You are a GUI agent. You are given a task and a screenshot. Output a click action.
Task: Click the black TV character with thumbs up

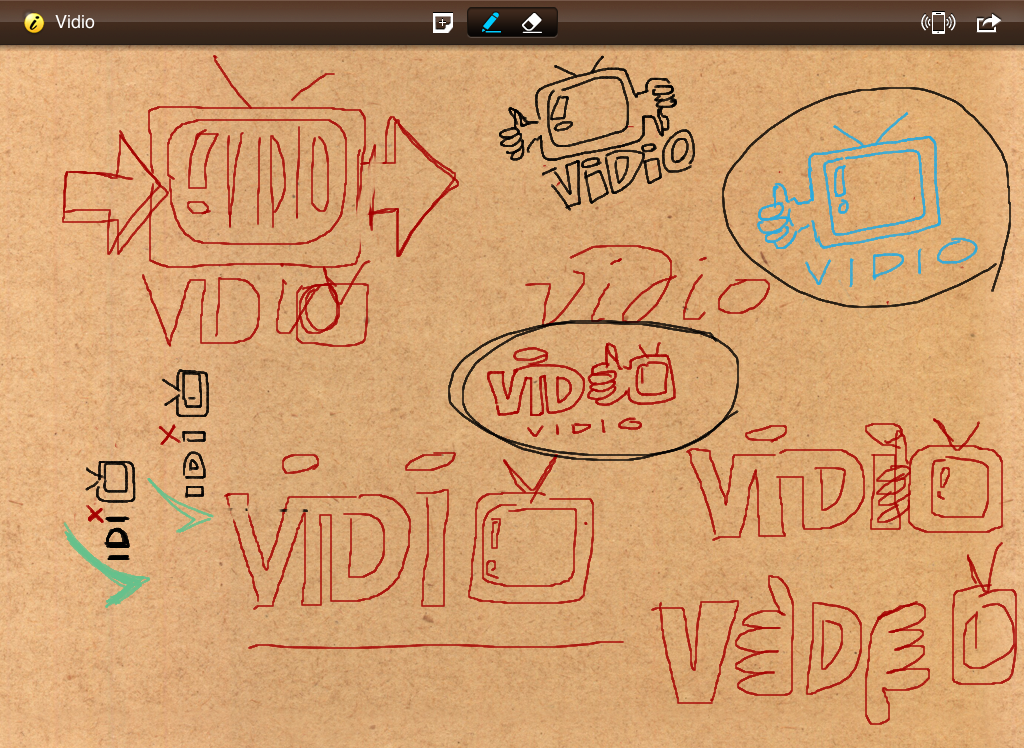click(588, 115)
